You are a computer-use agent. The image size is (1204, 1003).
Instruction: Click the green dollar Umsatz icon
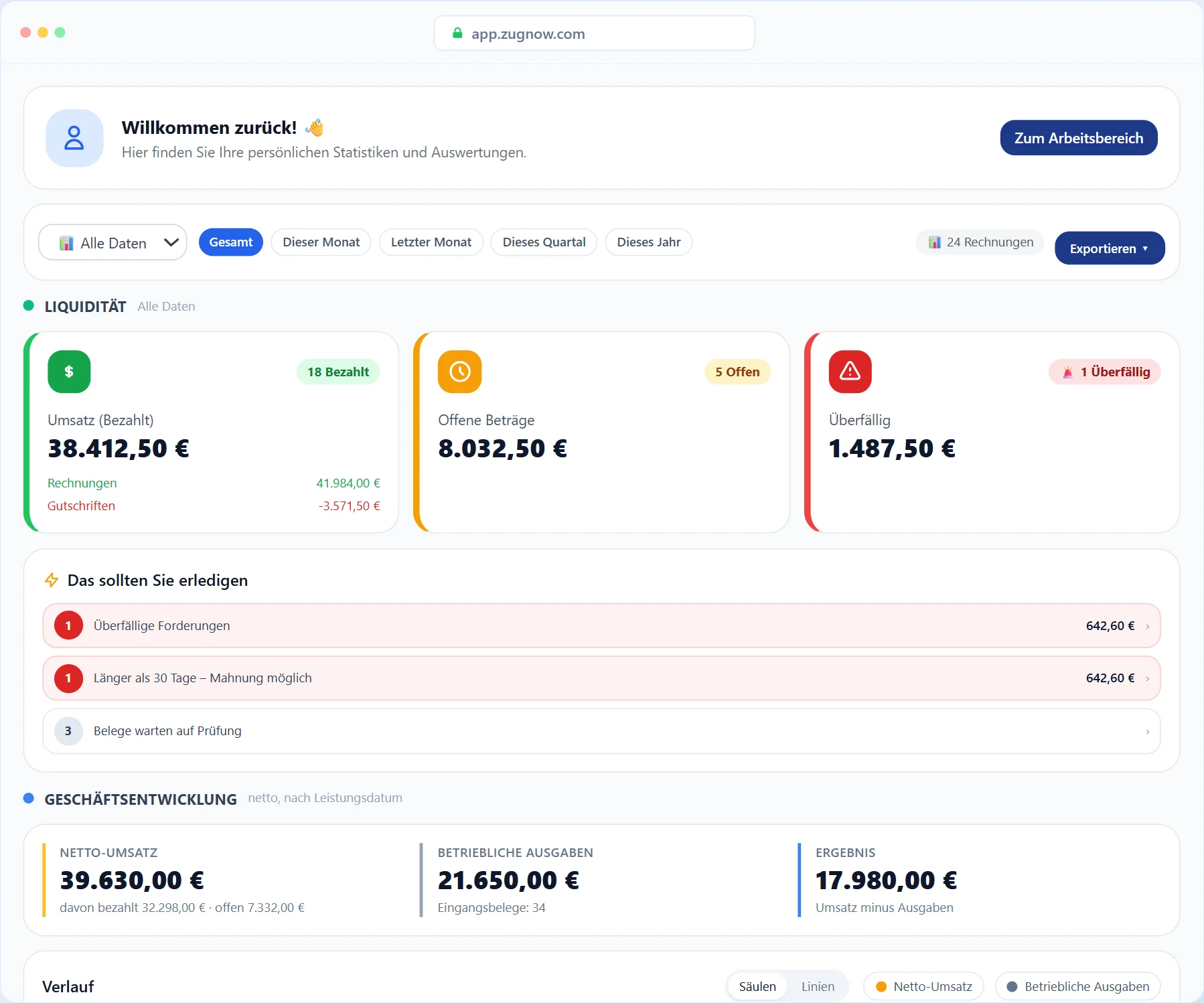pyautogui.click(x=69, y=372)
